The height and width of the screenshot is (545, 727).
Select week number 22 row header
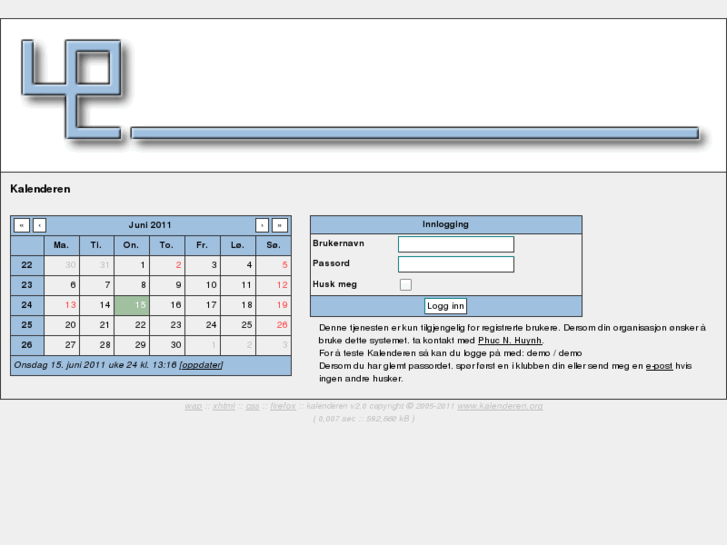[x=27, y=265]
